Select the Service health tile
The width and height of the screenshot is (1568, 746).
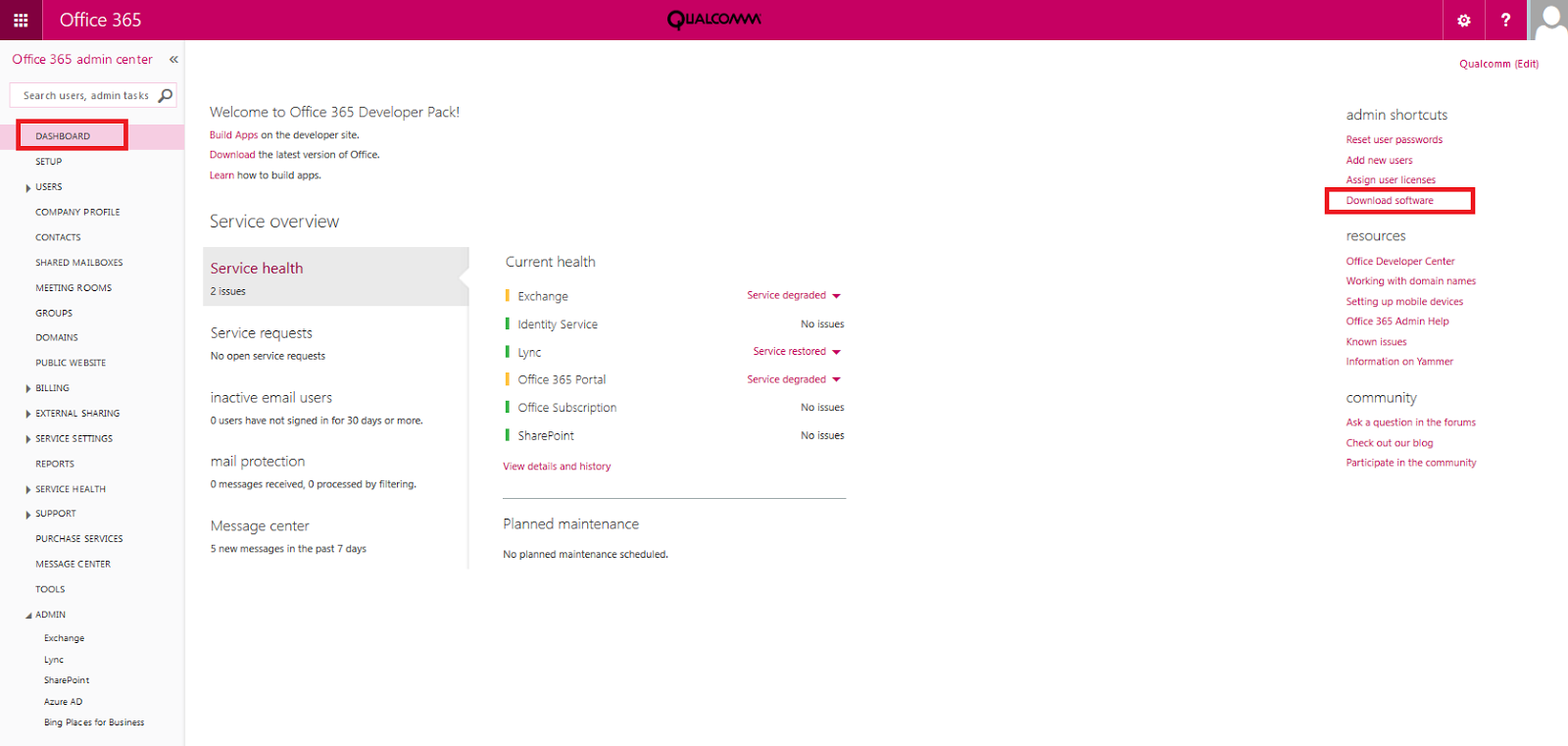[x=335, y=276]
